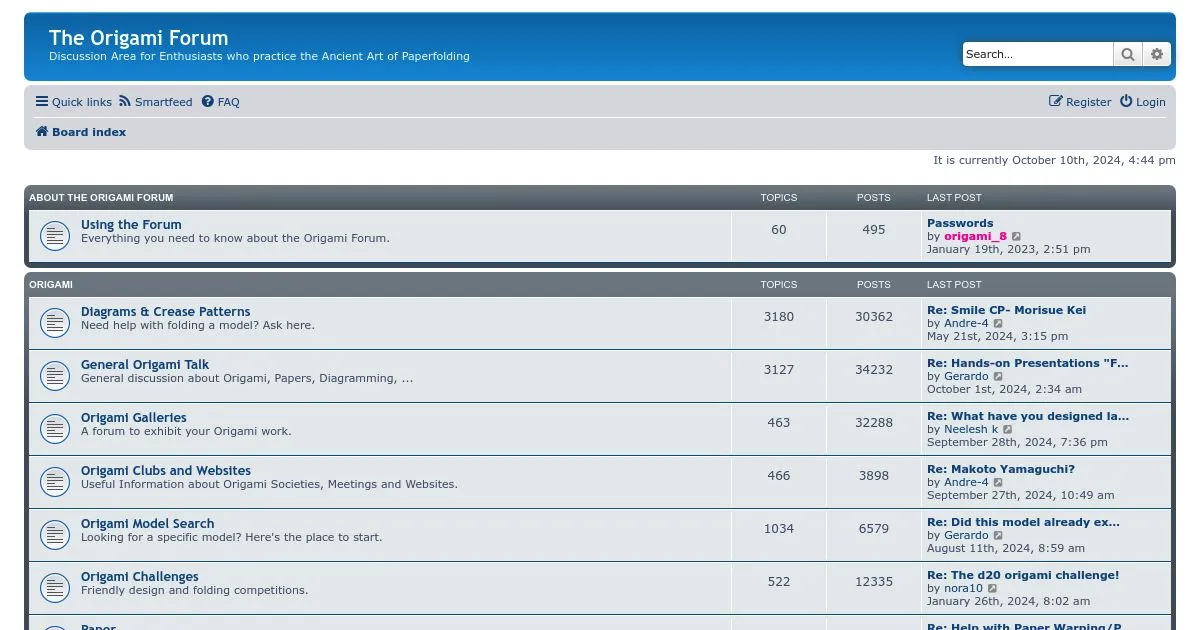The width and height of the screenshot is (1200, 630).
Task: Open the Passwords last post
Action: click(960, 223)
